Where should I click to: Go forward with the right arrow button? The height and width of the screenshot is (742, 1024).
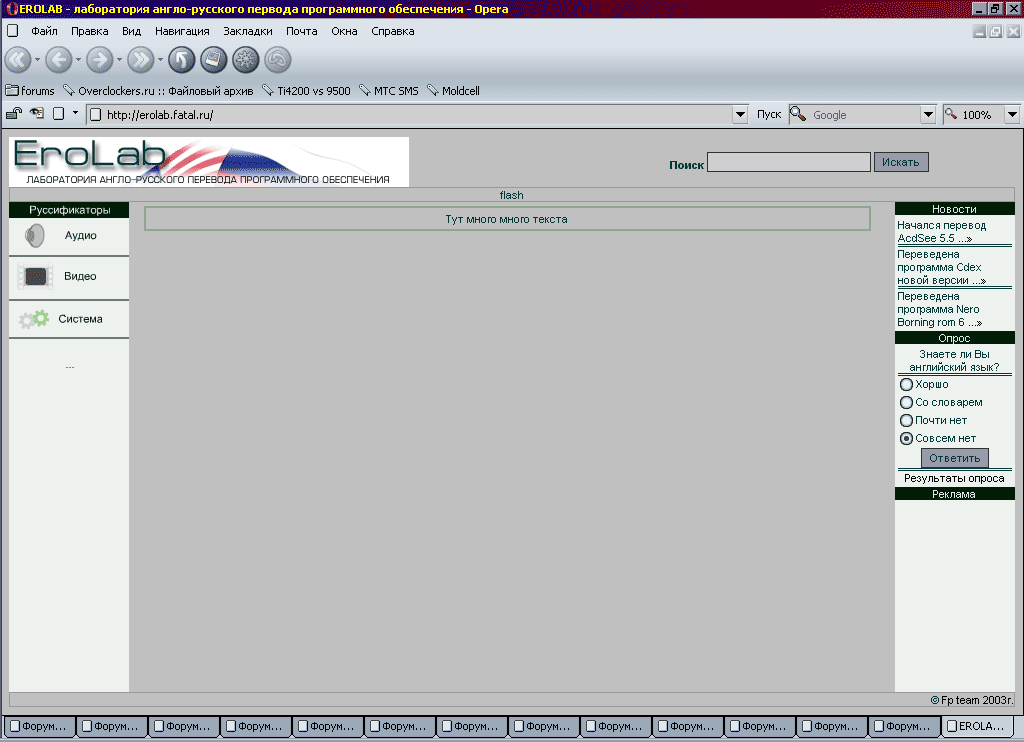pos(100,60)
